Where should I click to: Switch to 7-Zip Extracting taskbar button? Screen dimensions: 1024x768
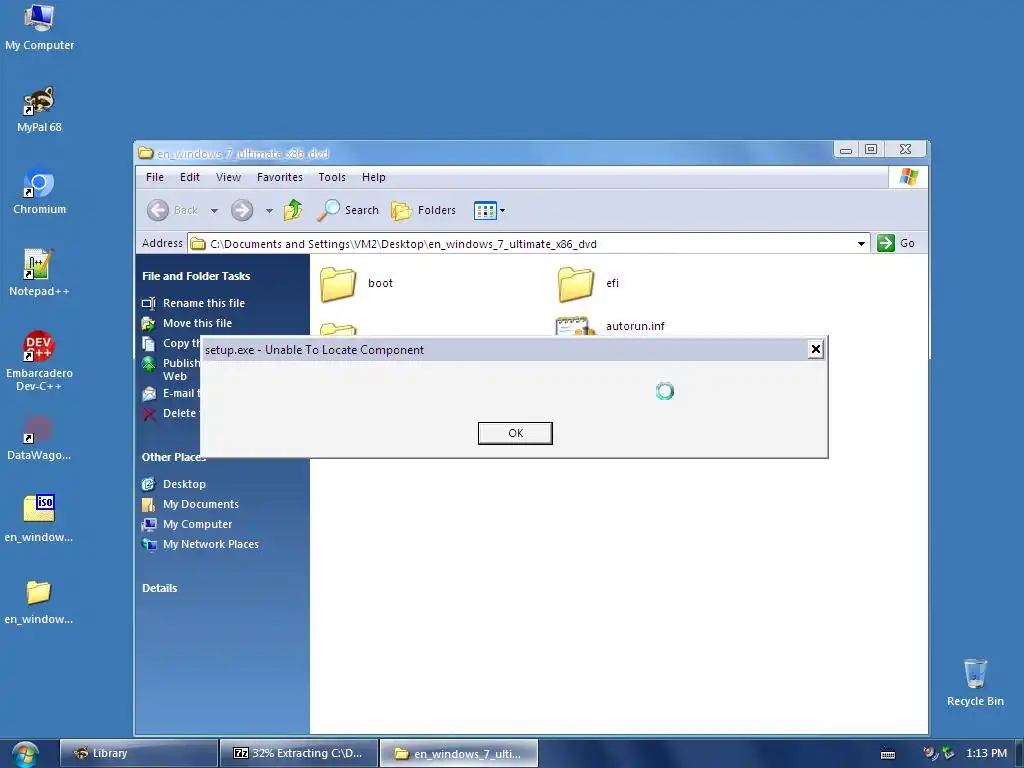[x=298, y=753]
